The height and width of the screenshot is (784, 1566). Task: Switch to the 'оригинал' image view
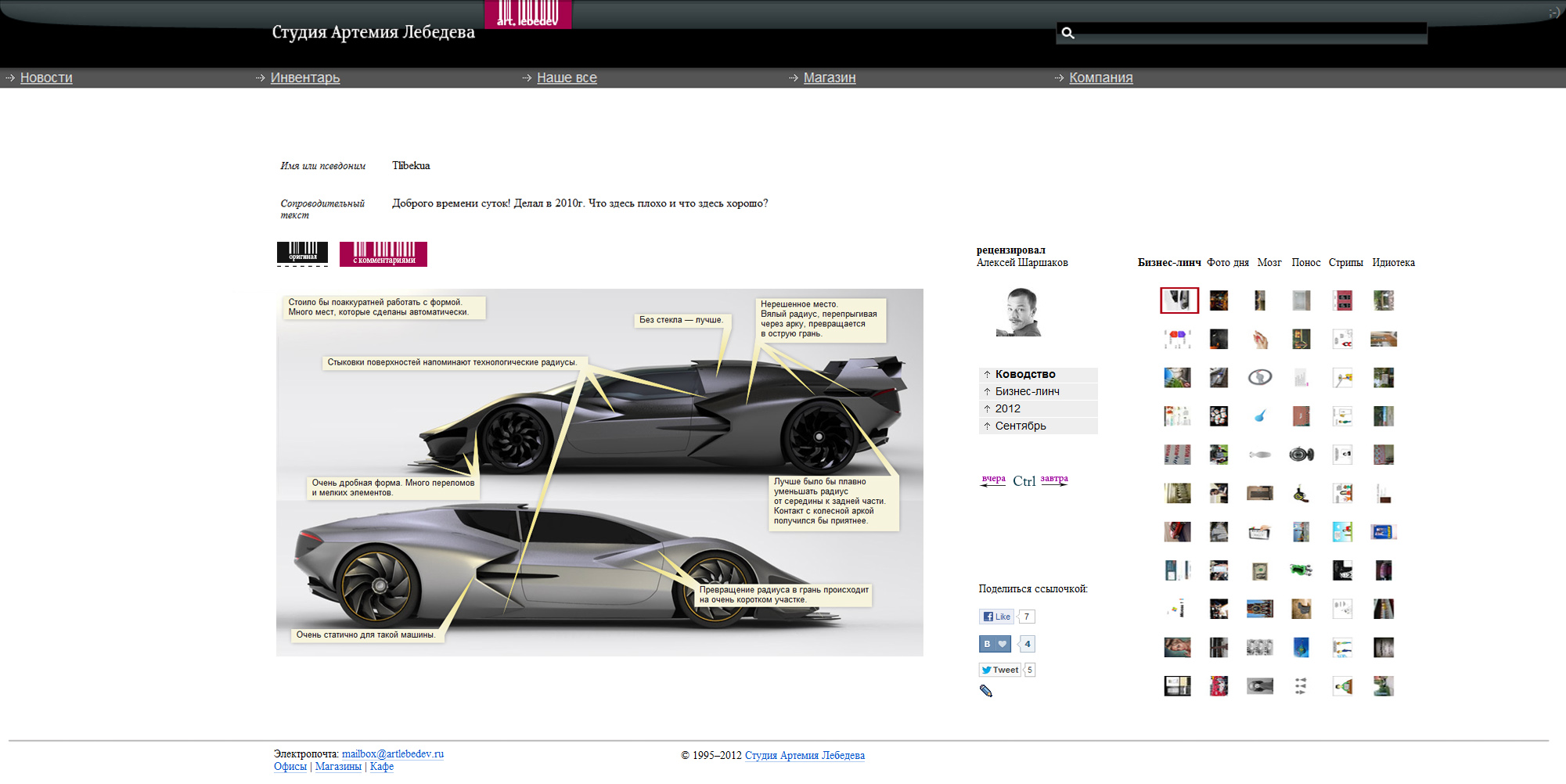click(302, 253)
